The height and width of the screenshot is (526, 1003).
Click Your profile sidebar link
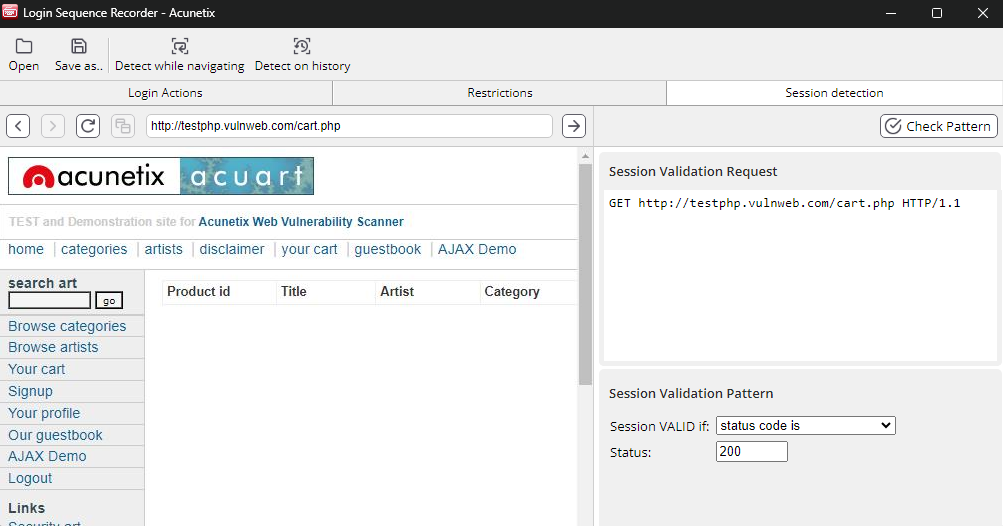pos(44,413)
